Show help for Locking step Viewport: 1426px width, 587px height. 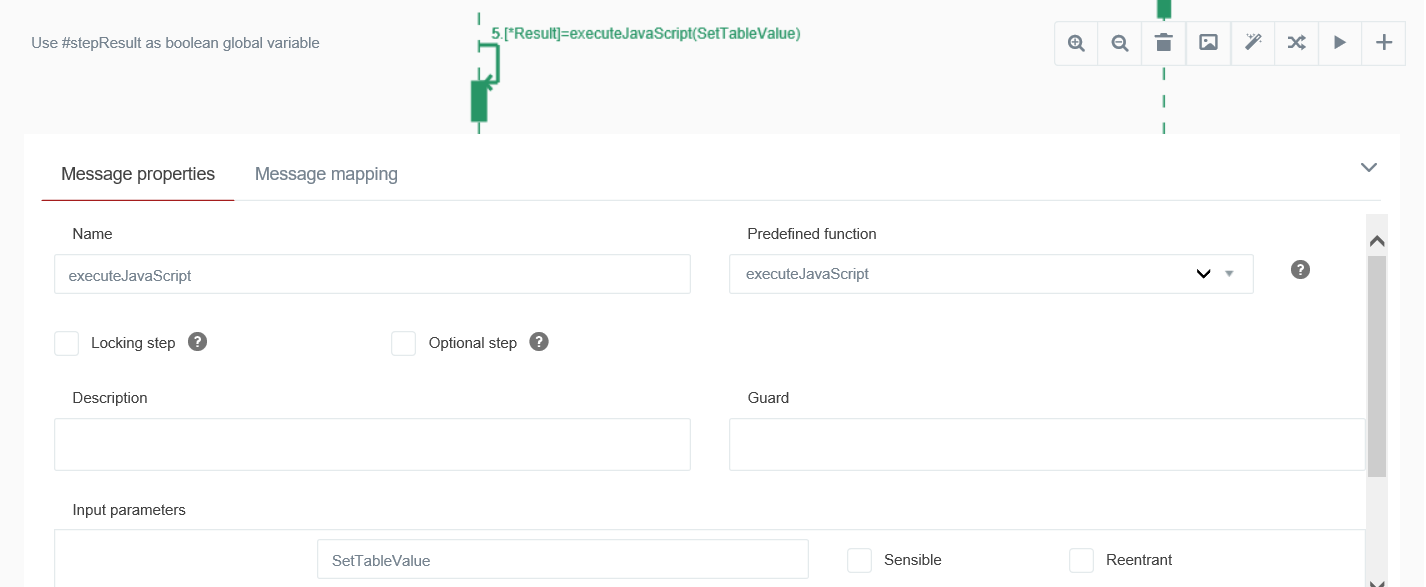(198, 342)
